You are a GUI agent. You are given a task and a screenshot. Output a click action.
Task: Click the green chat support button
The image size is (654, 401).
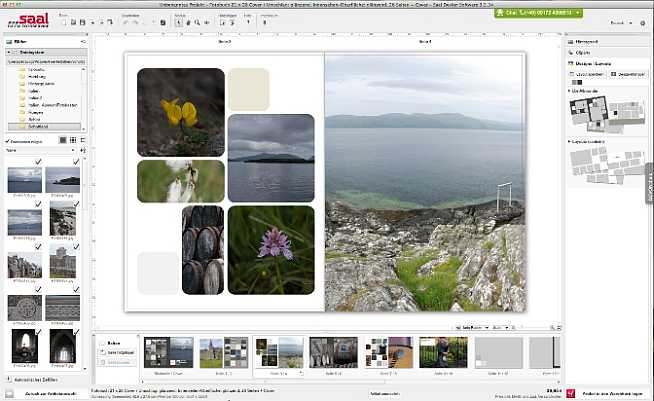point(538,13)
